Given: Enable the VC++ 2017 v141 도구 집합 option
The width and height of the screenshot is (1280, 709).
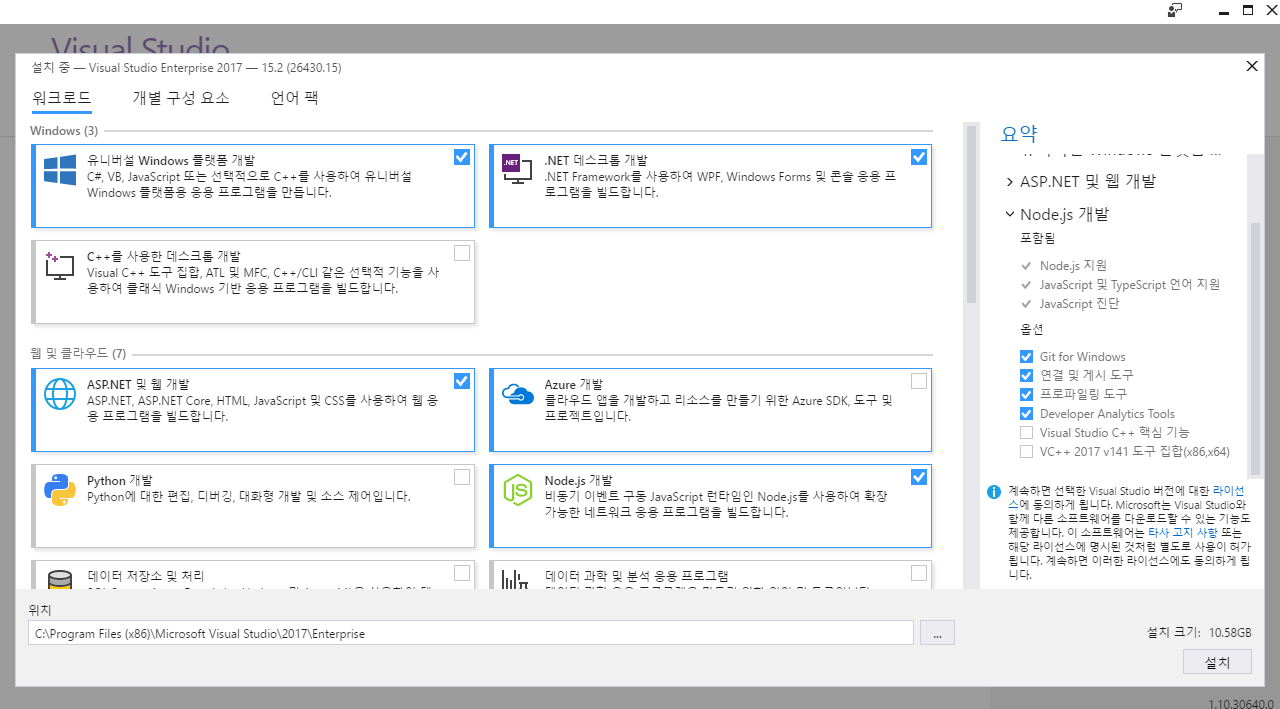Looking at the screenshot, I should (1026, 452).
